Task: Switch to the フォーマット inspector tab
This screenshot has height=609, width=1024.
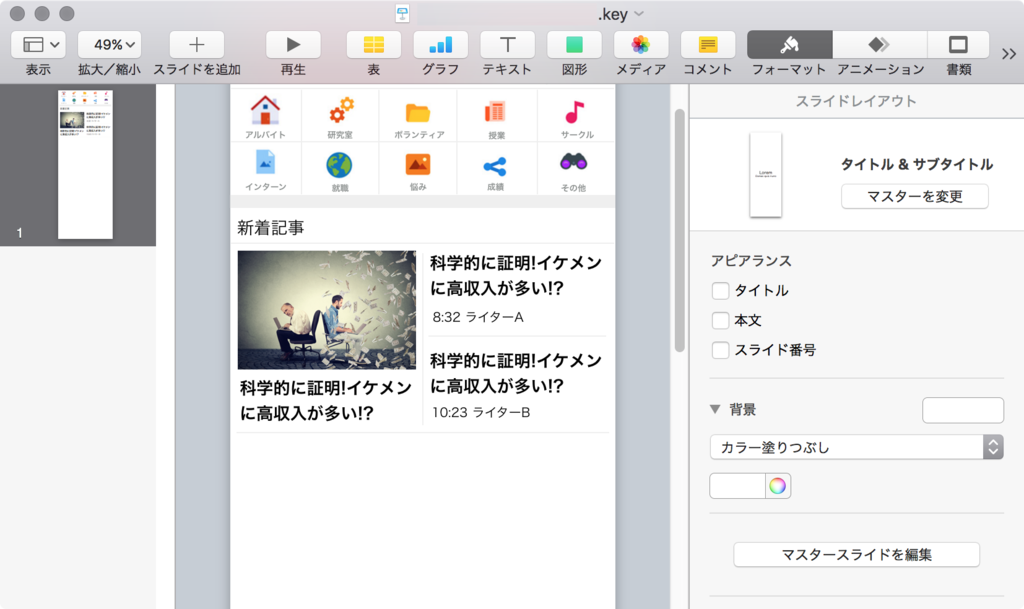Action: (790, 44)
